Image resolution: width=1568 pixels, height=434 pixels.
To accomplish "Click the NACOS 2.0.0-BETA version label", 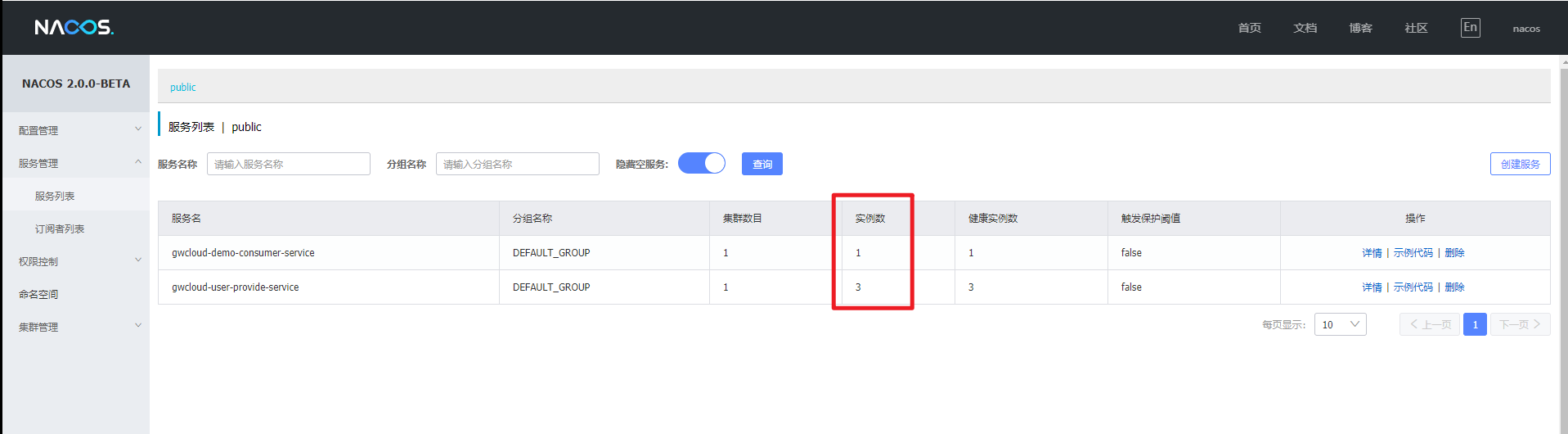I will coord(76,84).
